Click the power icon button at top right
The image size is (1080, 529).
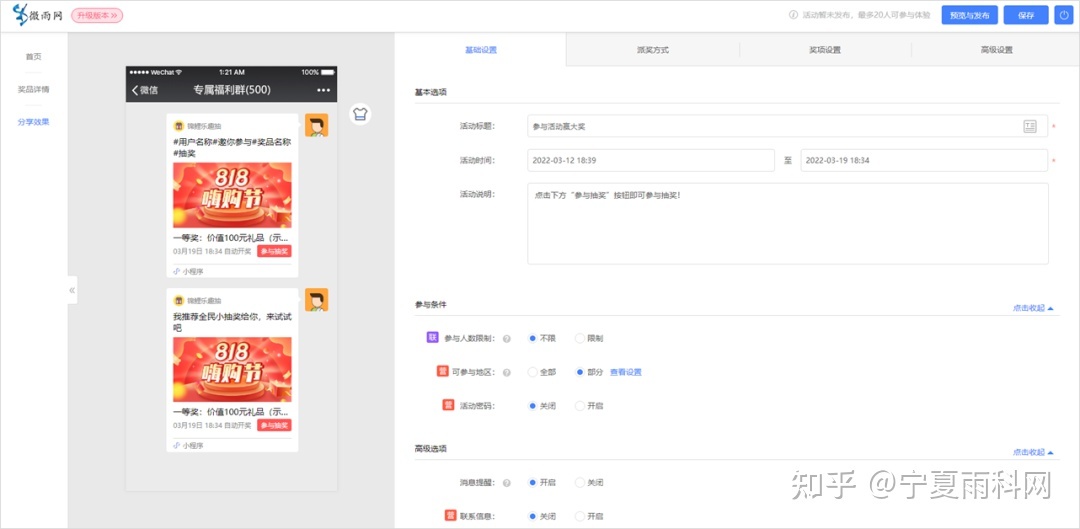click(x=1062, y=15)
